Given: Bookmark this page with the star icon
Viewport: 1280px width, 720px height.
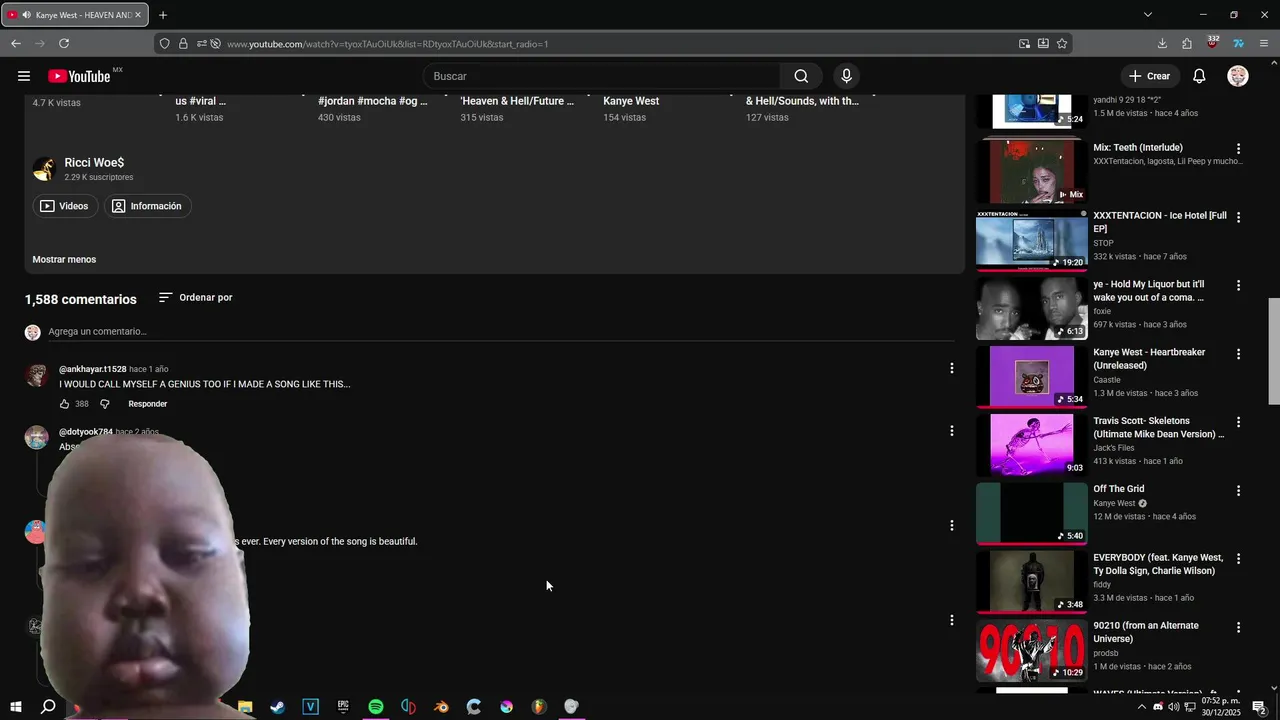Looking at the screenshot, I should (x=1062, y=44).
